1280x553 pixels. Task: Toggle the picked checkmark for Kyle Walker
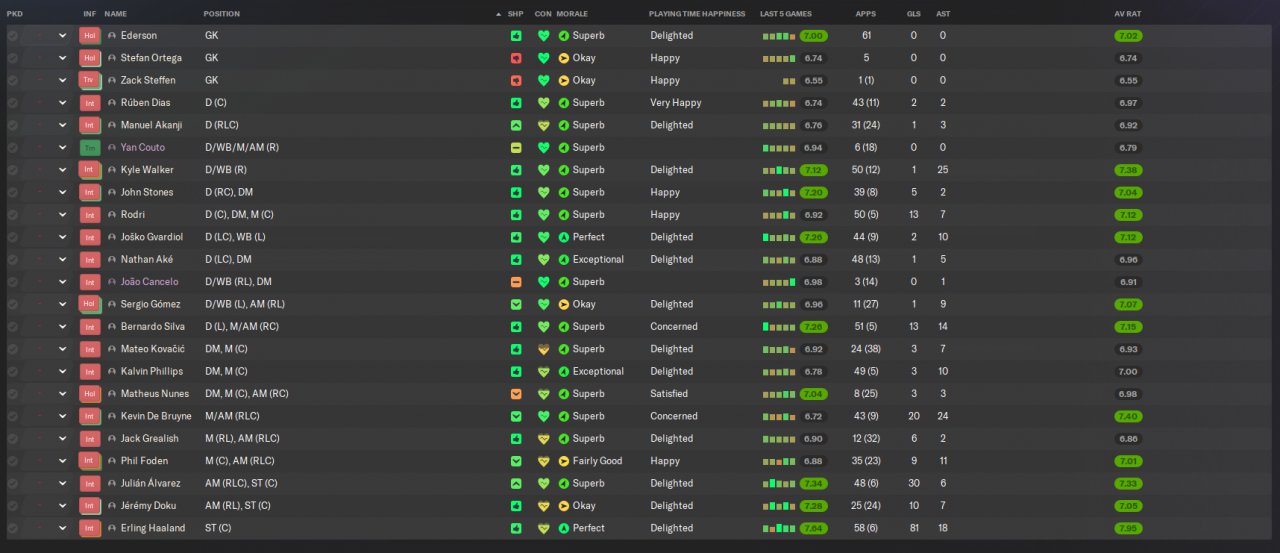(x=12, y=170)
